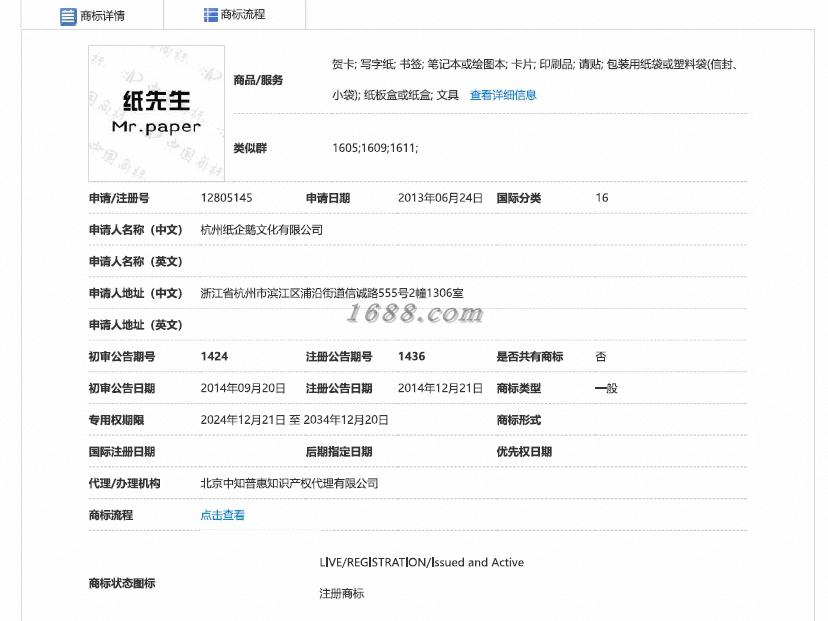The height and width of the screenshot is (621, 828).
Task: Click the 专用权期限 label
Action: tap(116, 420)
